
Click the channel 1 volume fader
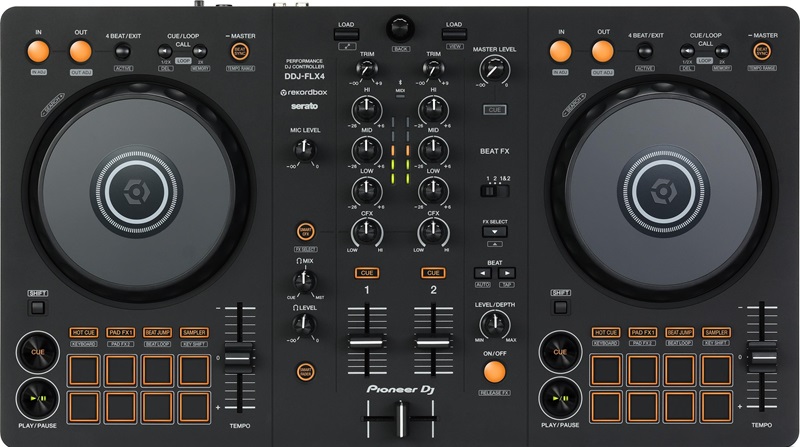pyautogui.click(x=367, y=342)
